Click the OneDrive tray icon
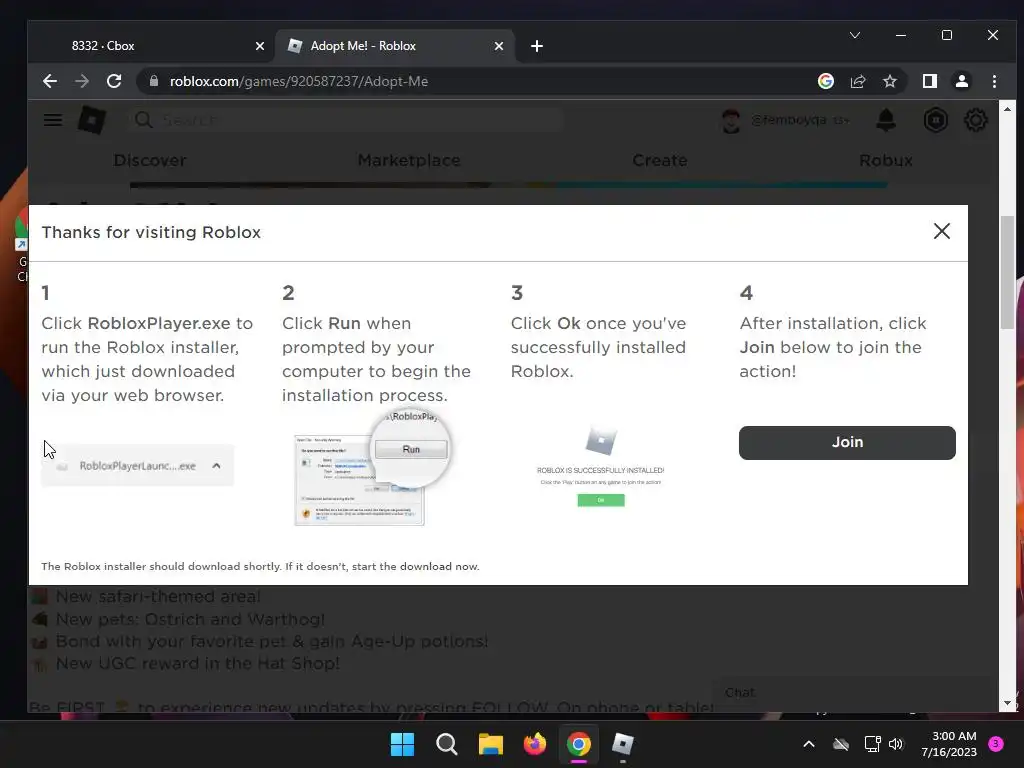The height and width of the screenshot is (768, 1024). click(x=841, y=744)
